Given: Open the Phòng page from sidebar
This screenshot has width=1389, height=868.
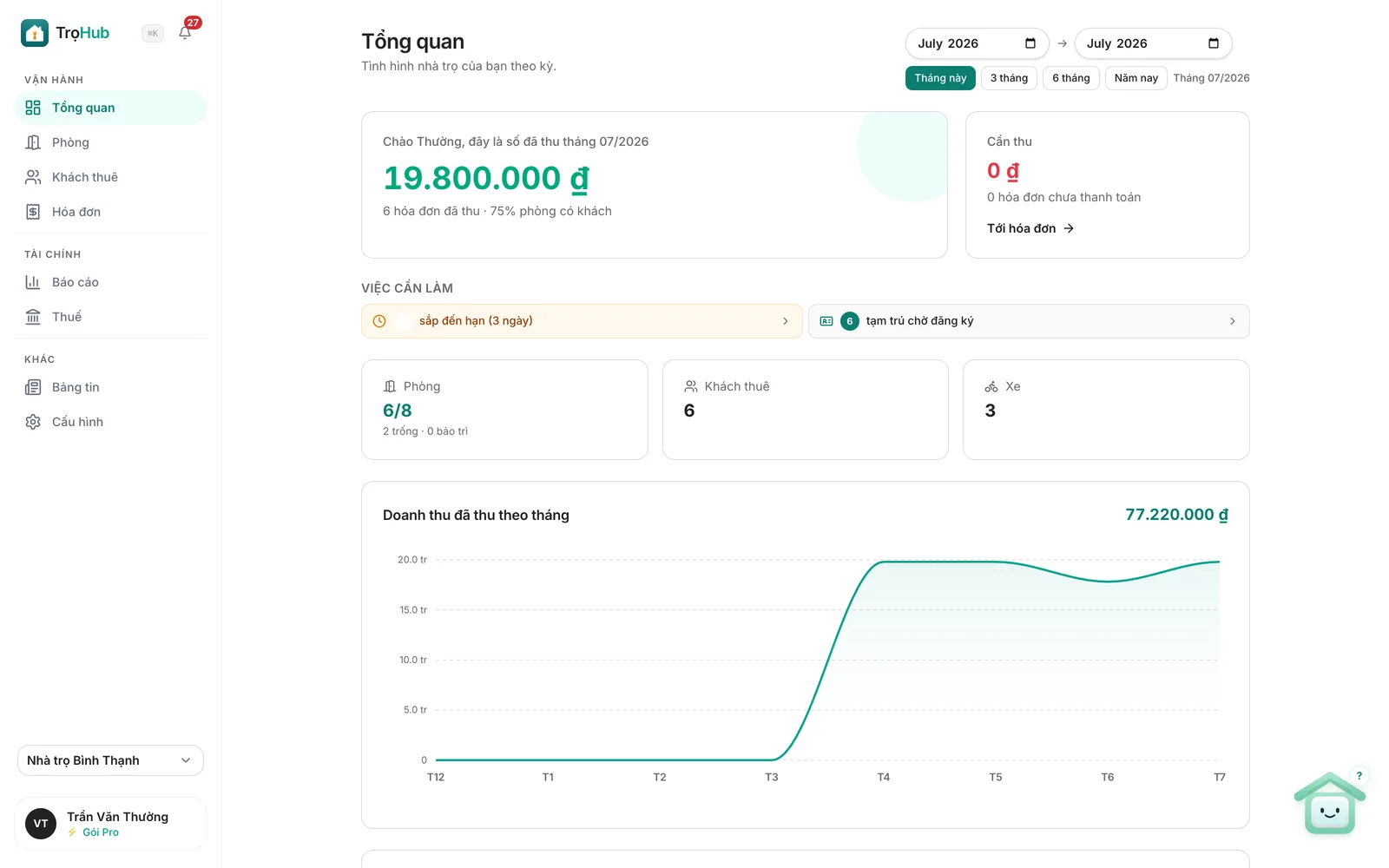Looking at the screenshot, I should [111, 142].
